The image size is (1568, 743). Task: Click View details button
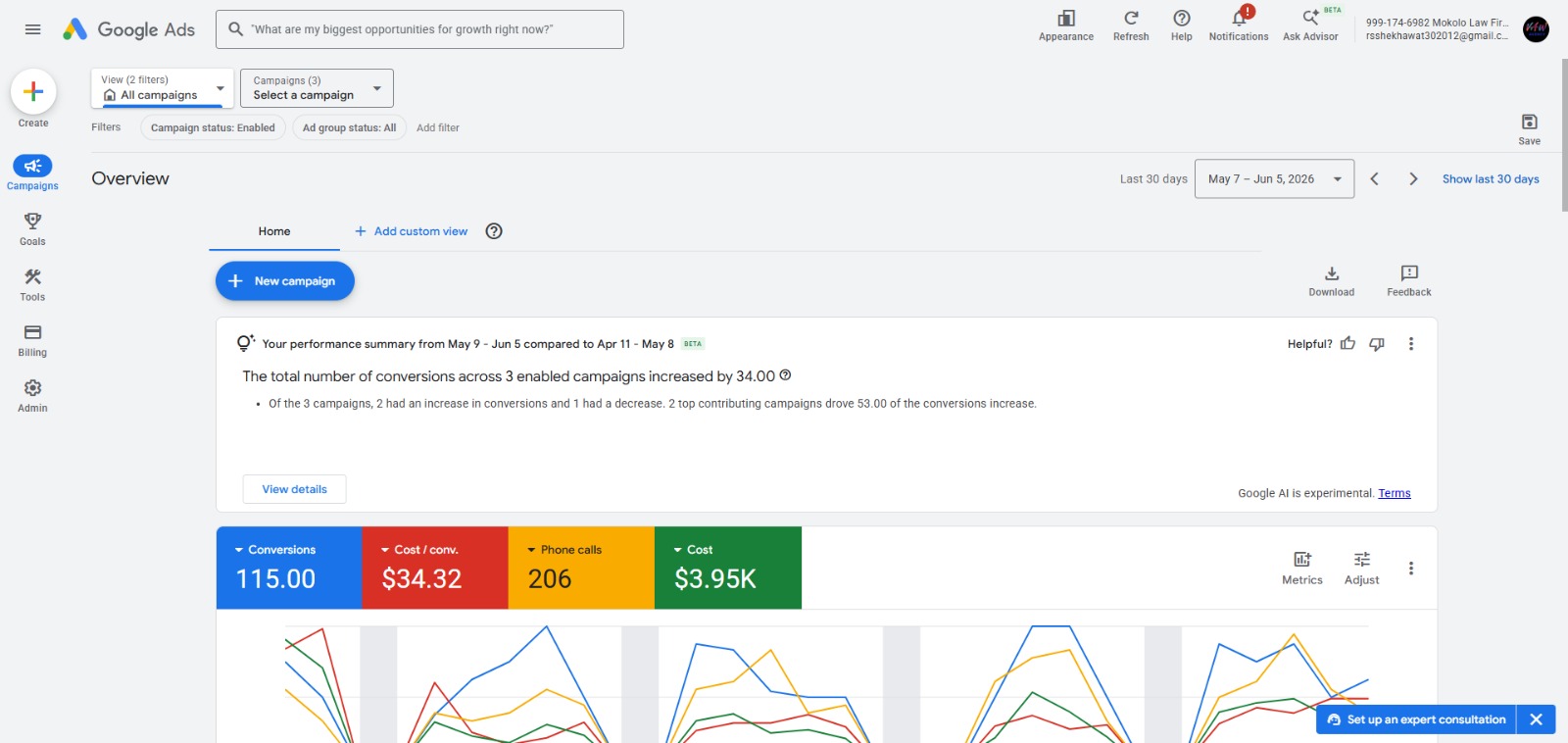tap(294, 489)
